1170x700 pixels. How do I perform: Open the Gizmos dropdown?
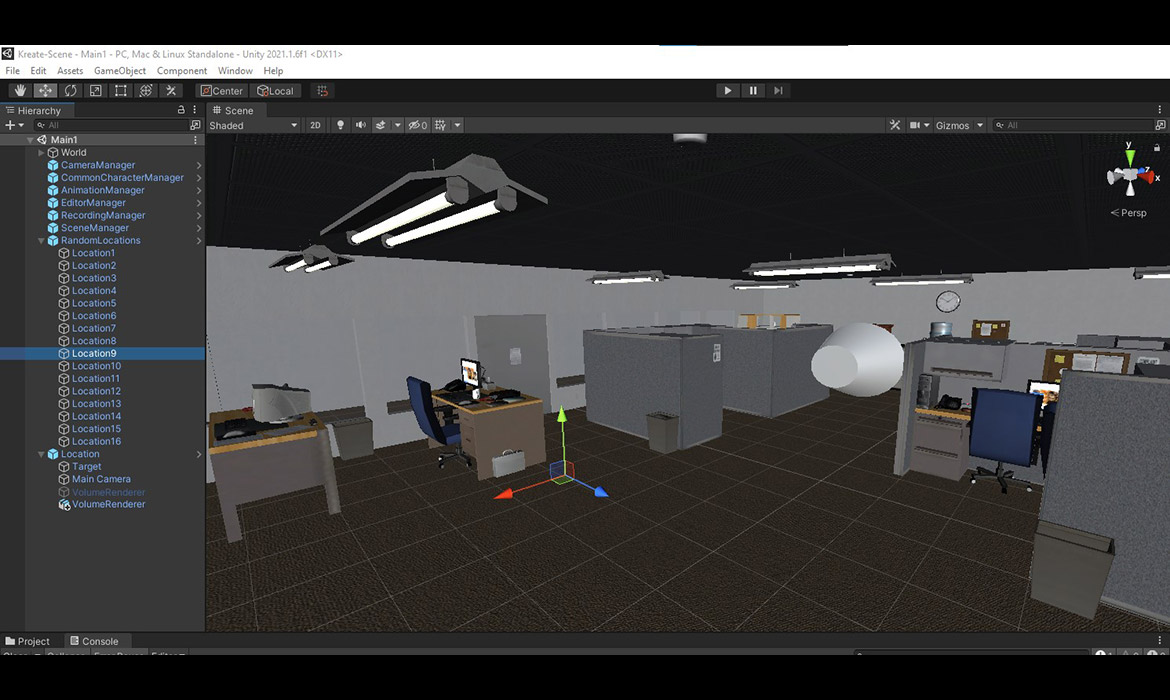pyautogui.click(x=959, y=126)
